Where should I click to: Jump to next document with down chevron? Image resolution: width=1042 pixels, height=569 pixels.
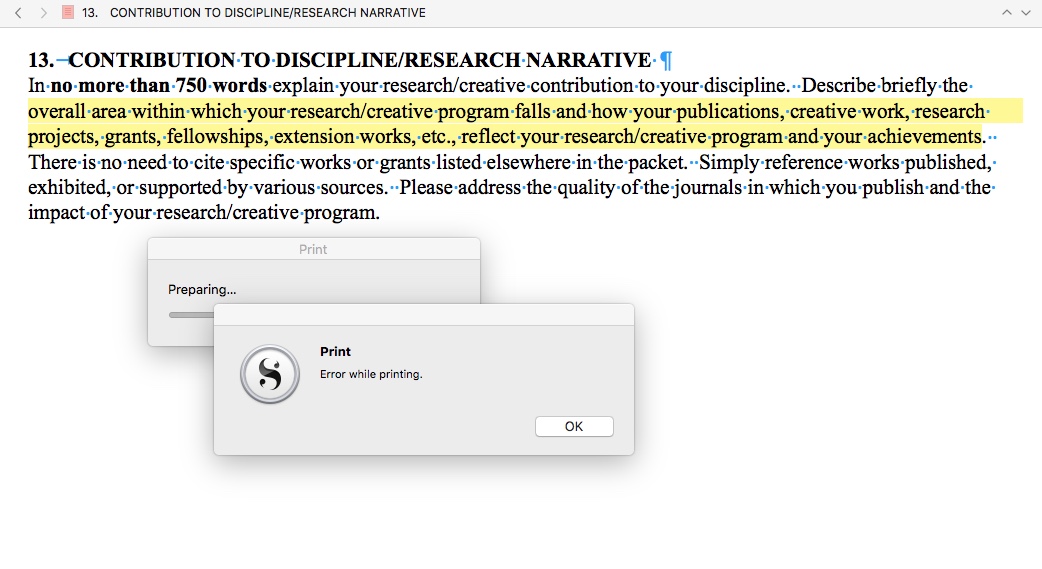(1025, 13)
